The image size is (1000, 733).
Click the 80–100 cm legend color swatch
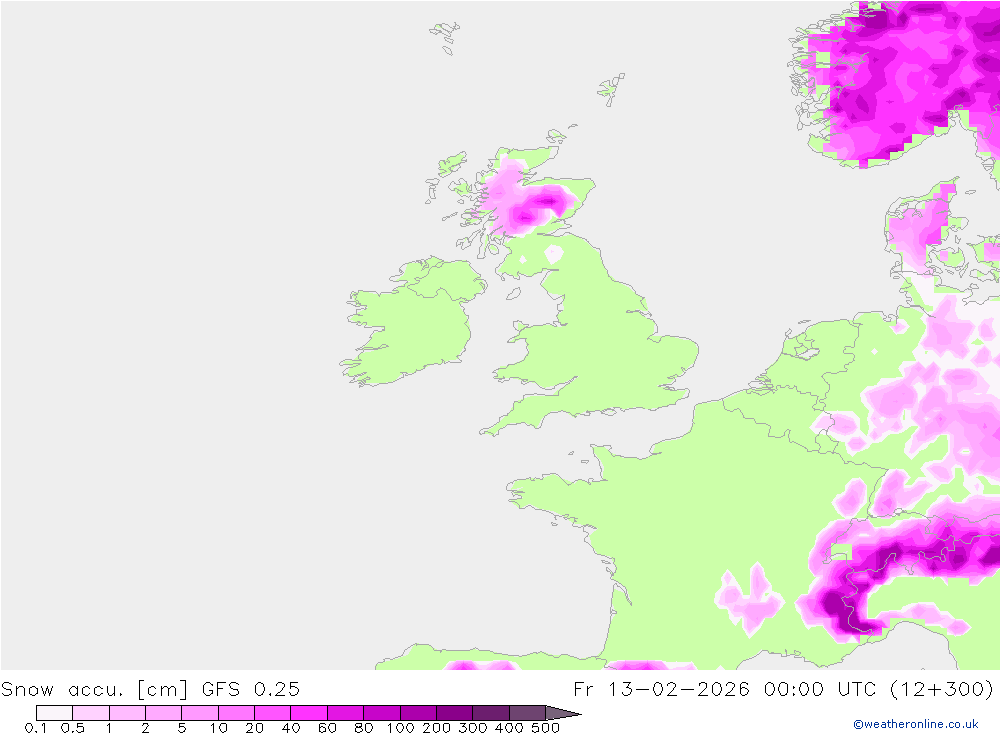point(381,713)
